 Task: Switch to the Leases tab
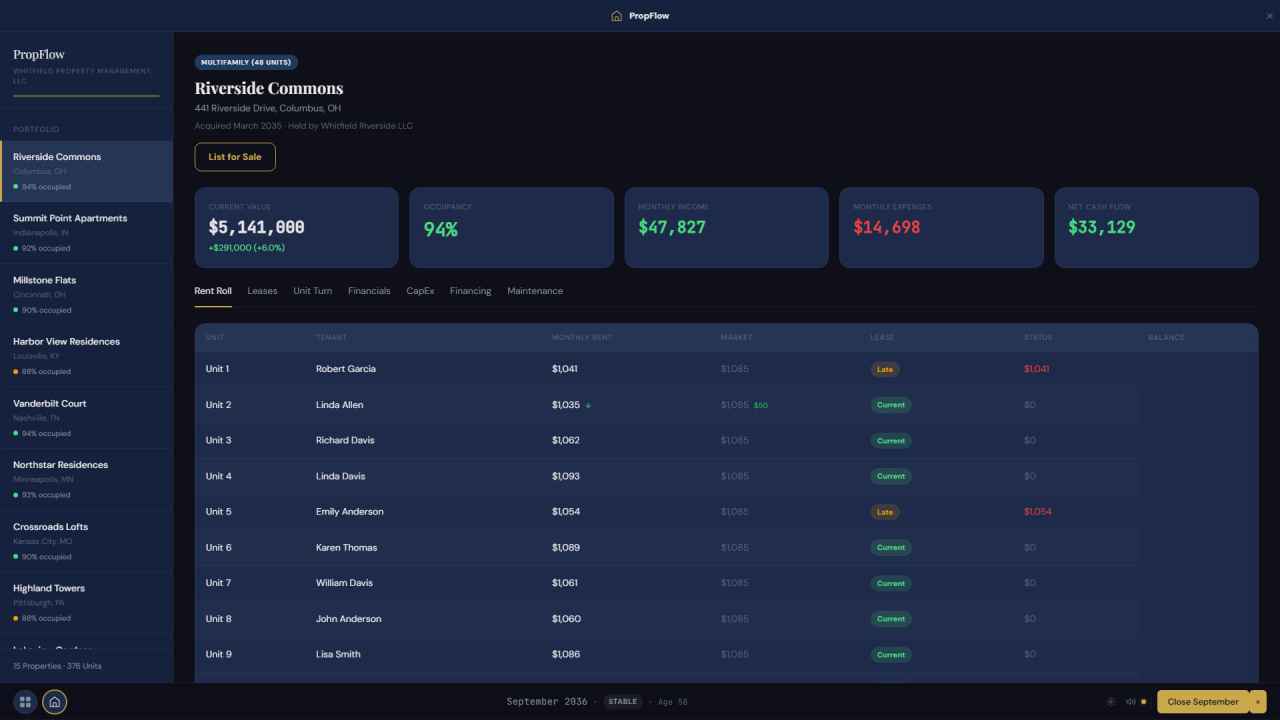click(x=262, y=291)
